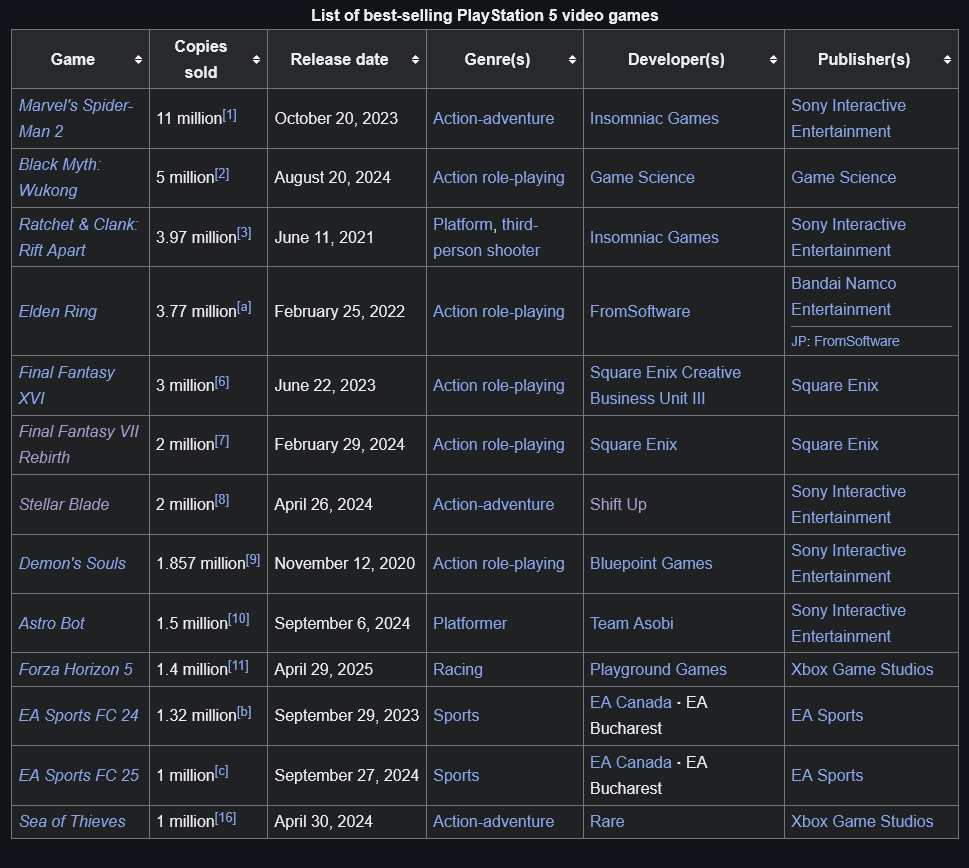Open Shift Up developer link
Image resolution: width=969 pixels, height=868 pixels.
point(618,504)
